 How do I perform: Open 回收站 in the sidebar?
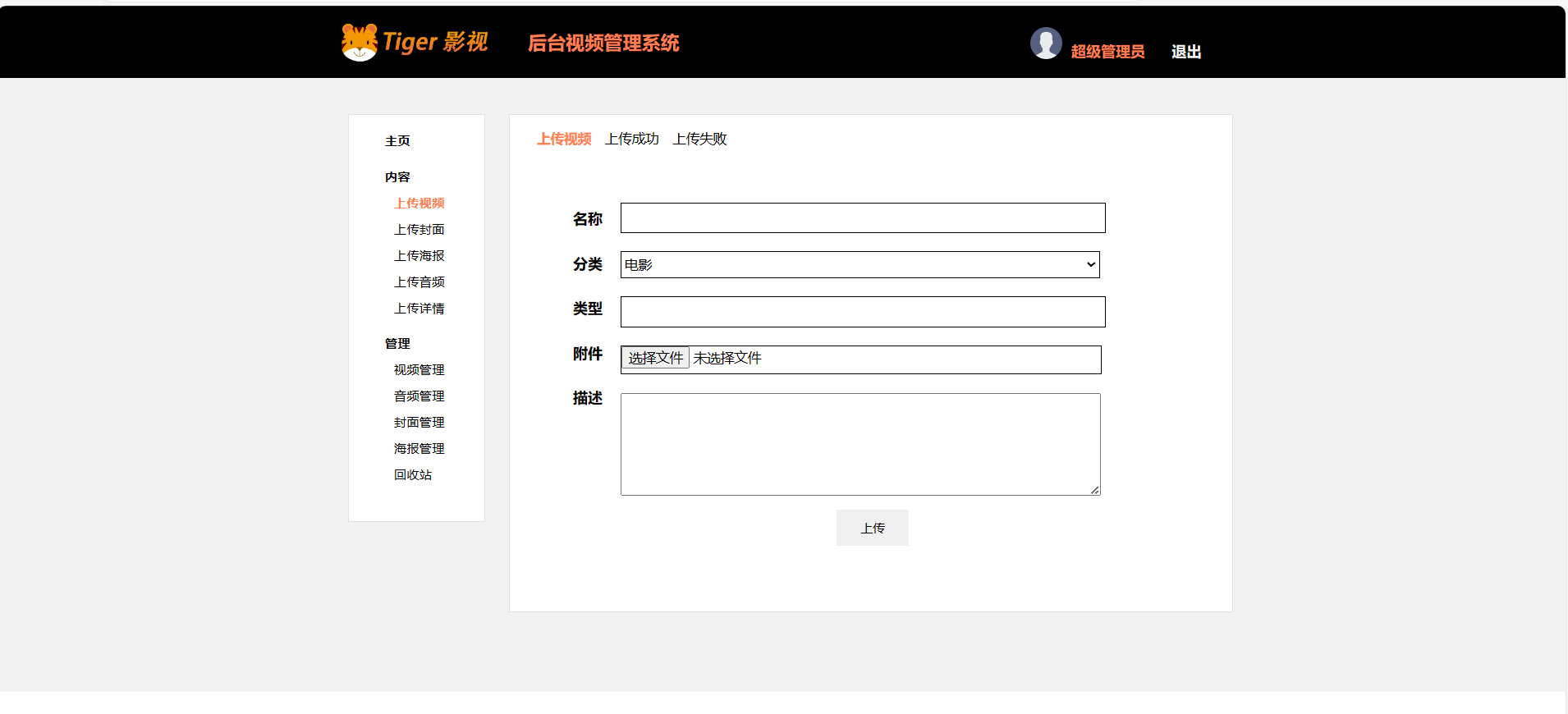tap(413, 475)
